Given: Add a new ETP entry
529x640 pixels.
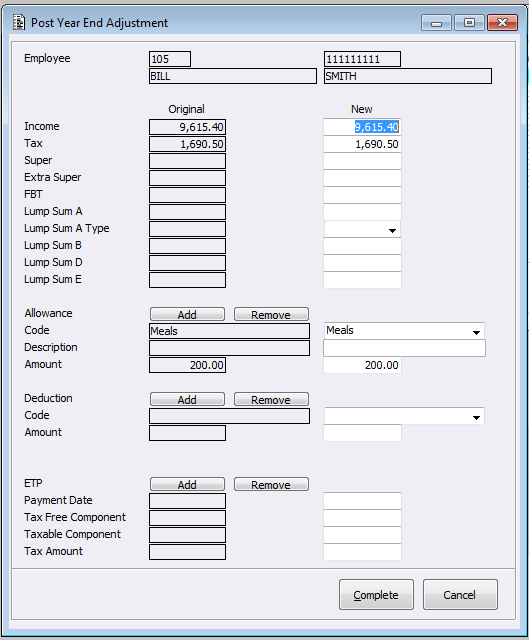Looking at the screenshot, I should coord(187,484).
